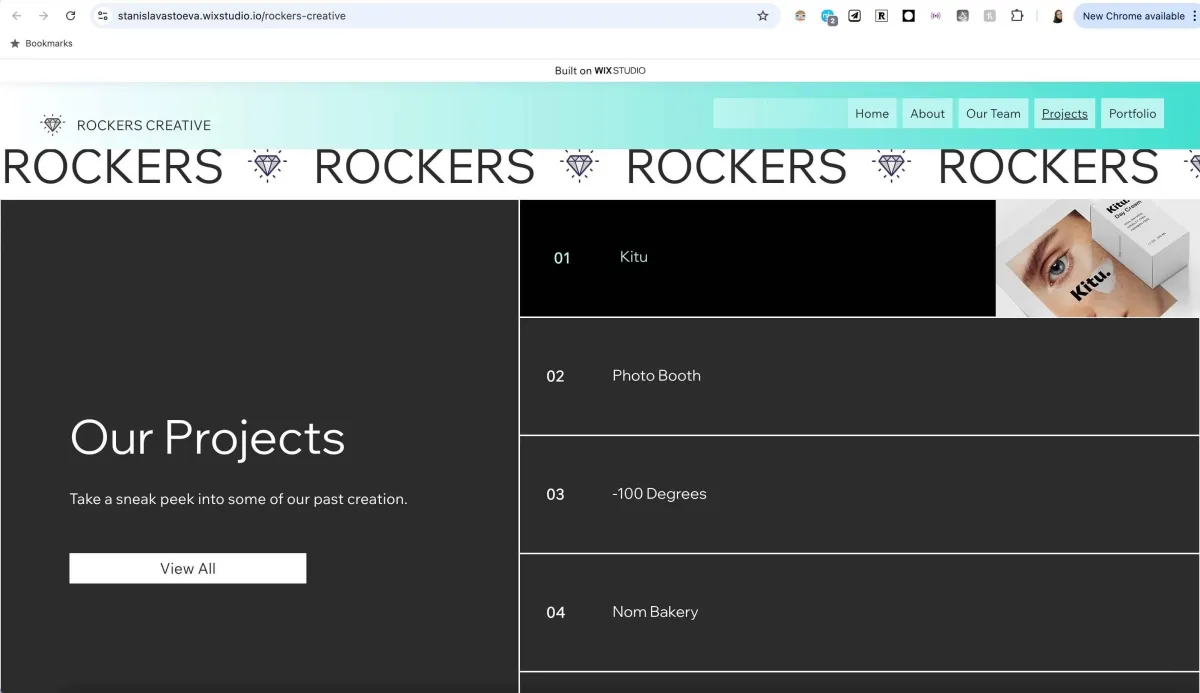Click the Our Projects heading
Screen dimensions: 1200x693
tap(207, 437)
